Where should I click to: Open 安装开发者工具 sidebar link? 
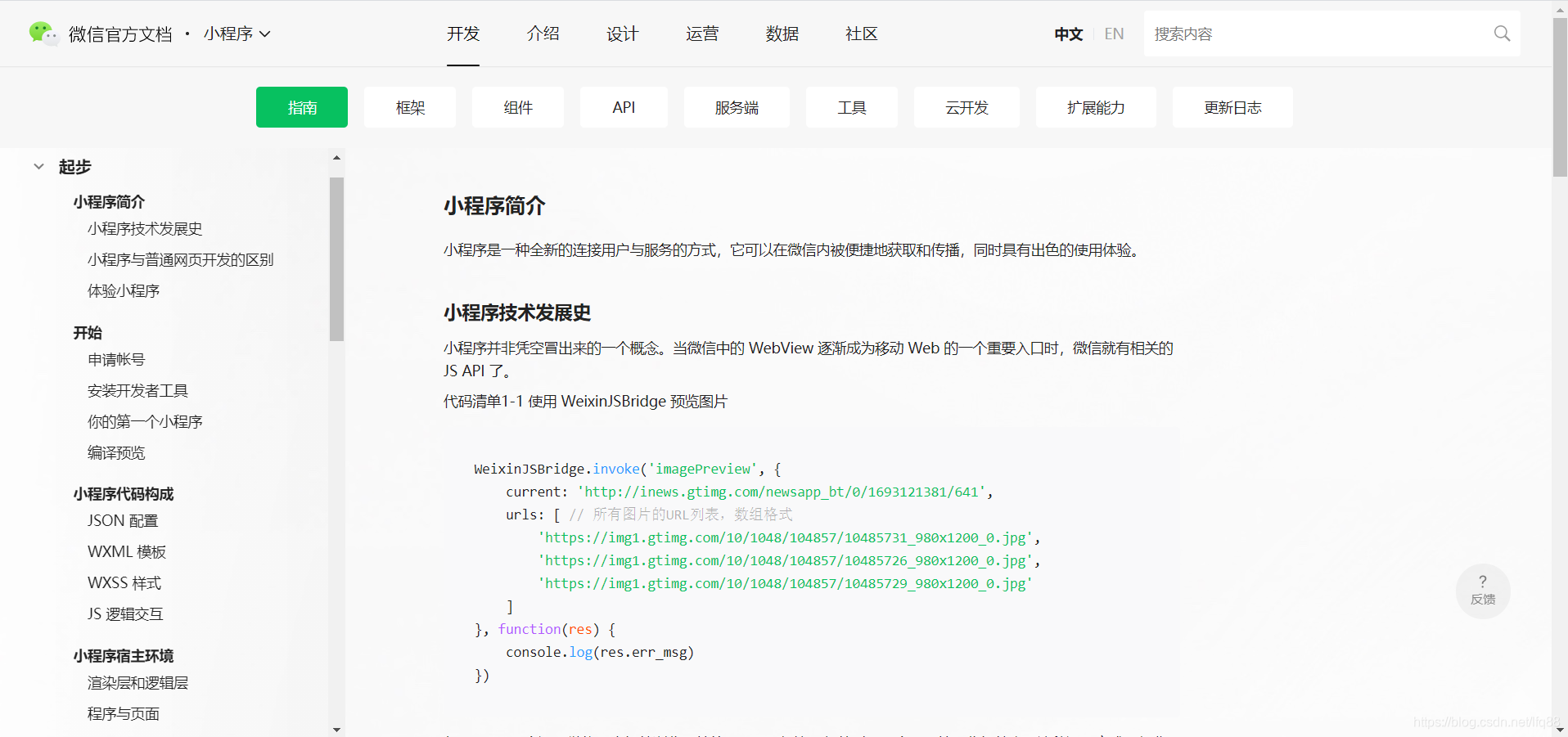[137, 390]
